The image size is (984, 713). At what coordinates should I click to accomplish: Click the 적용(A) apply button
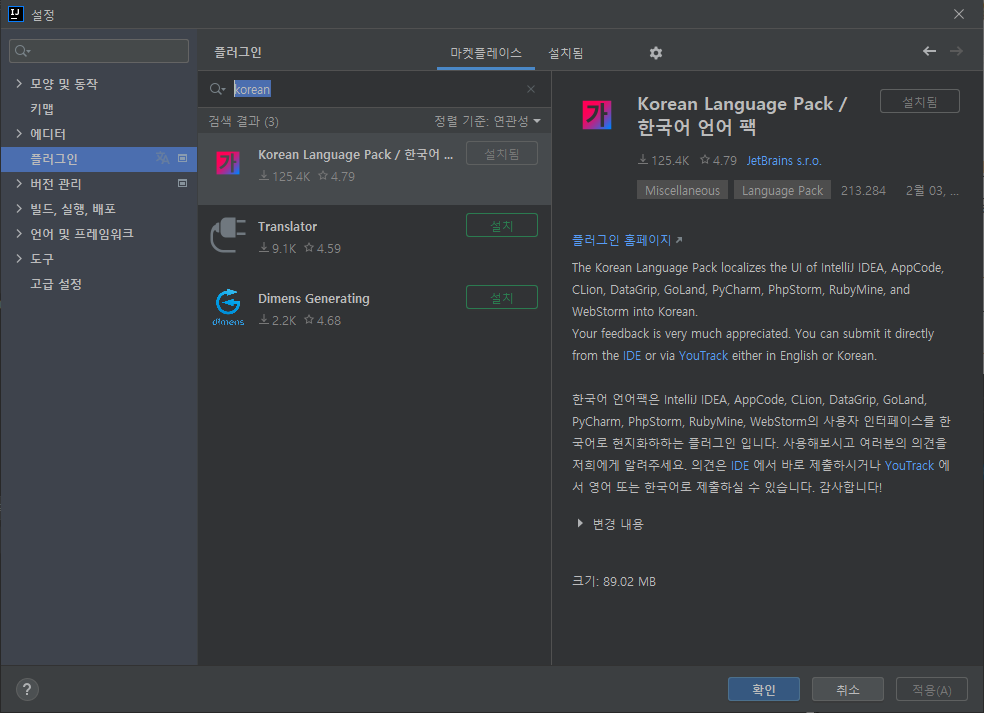coord(932,689)
